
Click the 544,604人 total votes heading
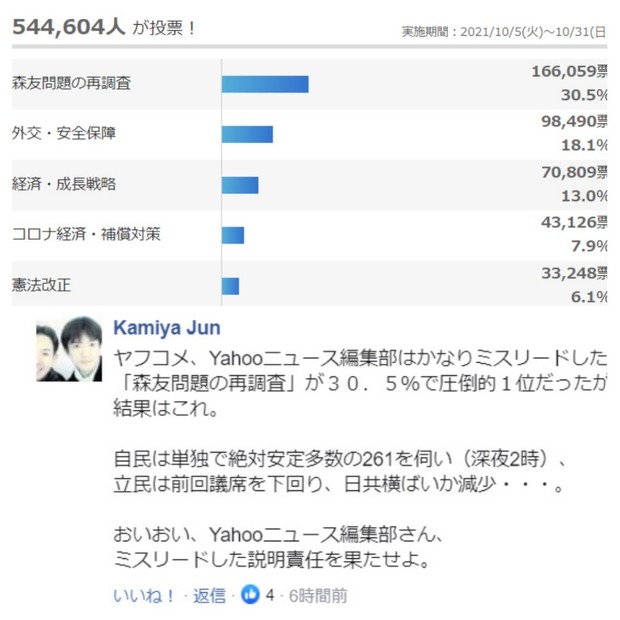click(x=69, y=27)
